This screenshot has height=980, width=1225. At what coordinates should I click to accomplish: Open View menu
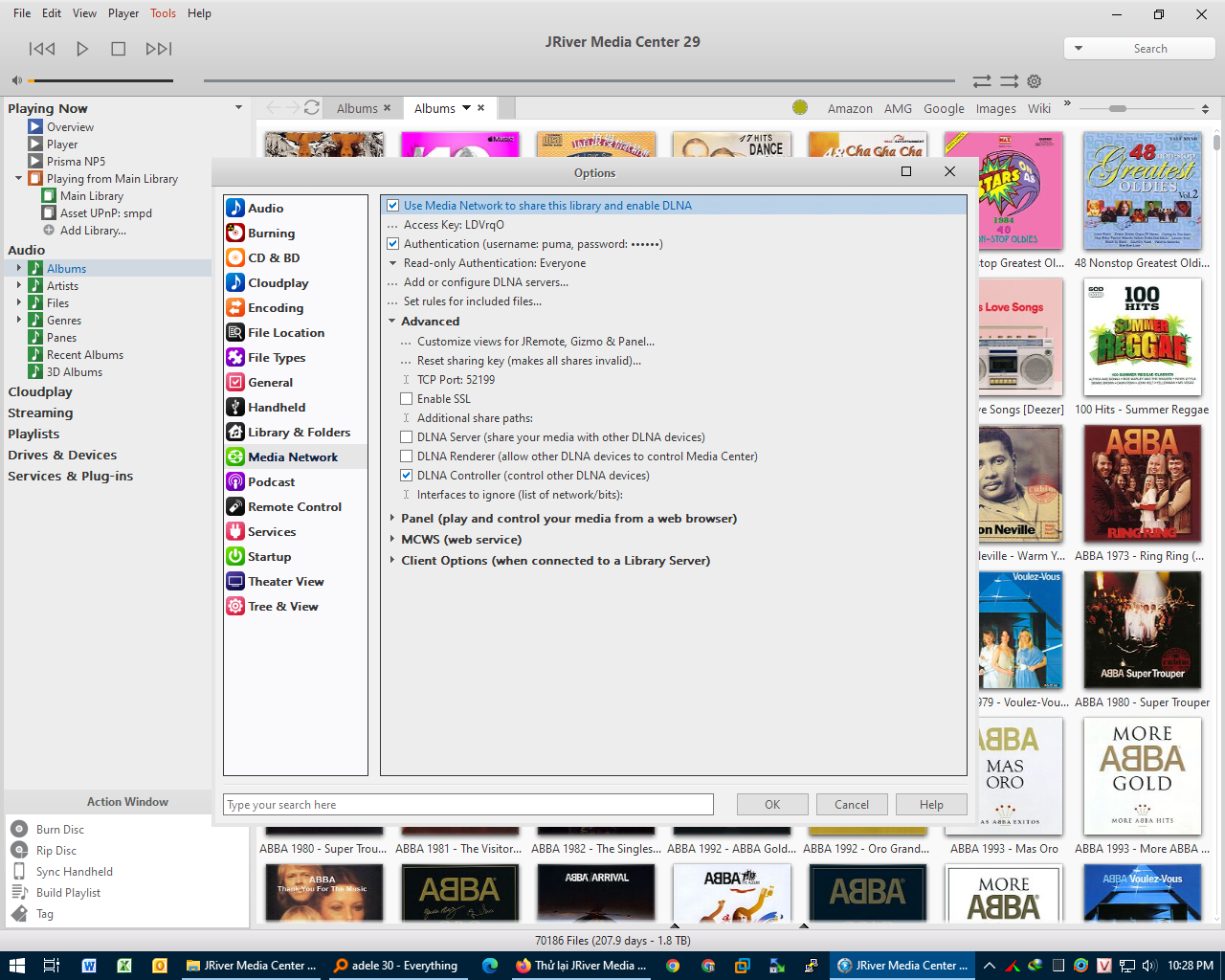pos(85,13)
